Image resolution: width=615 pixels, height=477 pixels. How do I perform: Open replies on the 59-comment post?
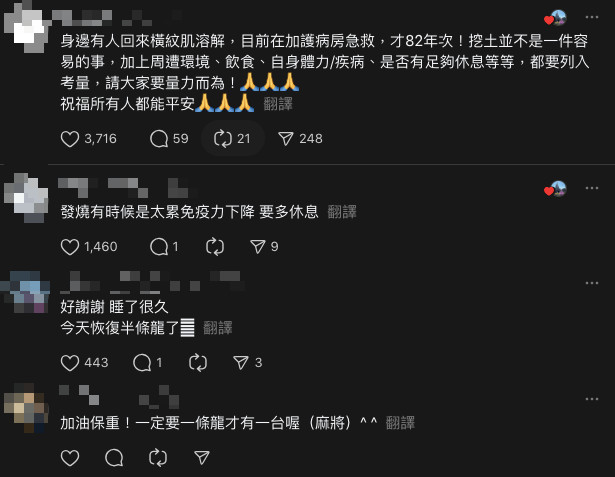click(159, 139)
